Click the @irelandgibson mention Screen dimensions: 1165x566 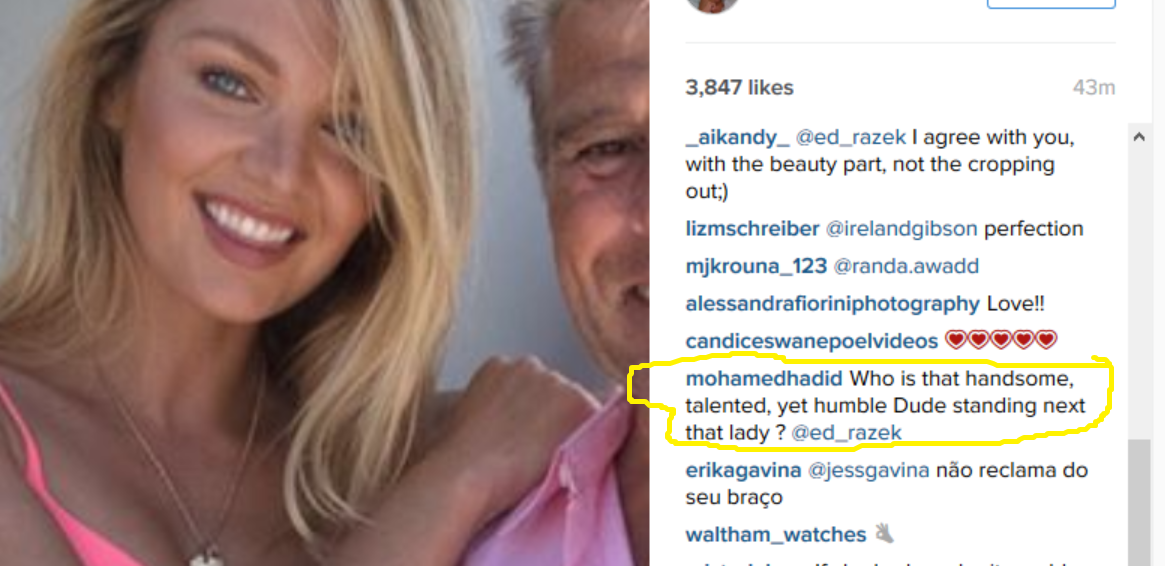[x=901, y=229]
